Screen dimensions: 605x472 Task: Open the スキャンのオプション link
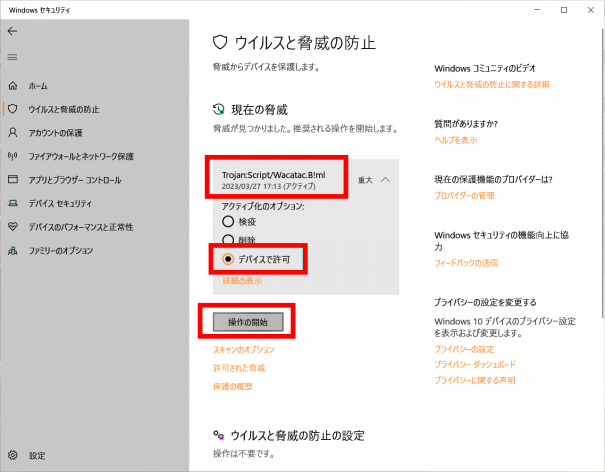click(243, 349)
